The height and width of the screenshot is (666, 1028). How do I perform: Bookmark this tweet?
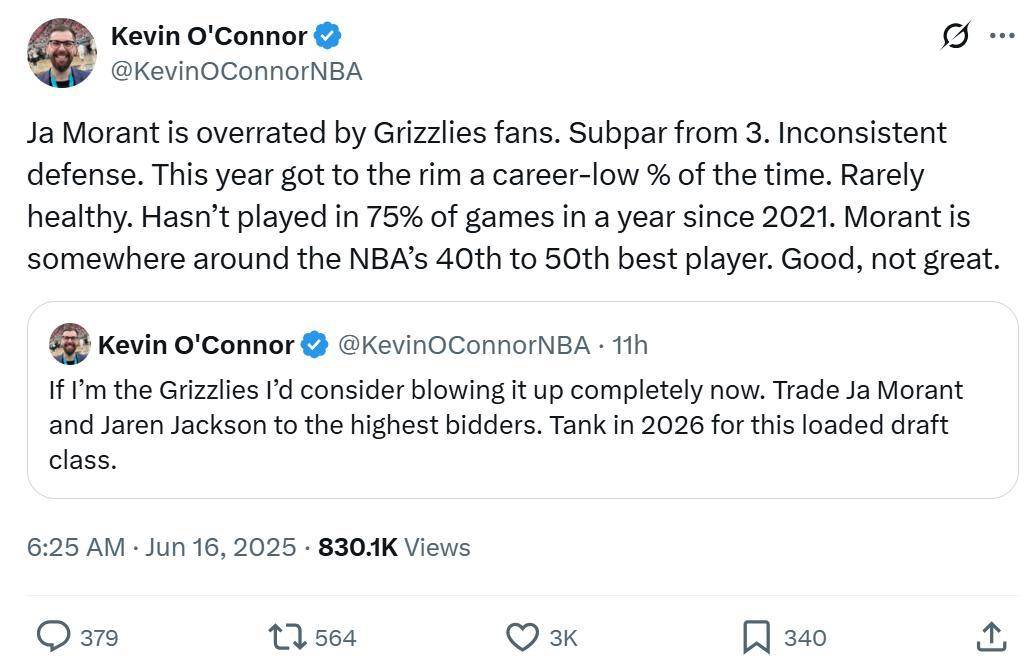755,636
